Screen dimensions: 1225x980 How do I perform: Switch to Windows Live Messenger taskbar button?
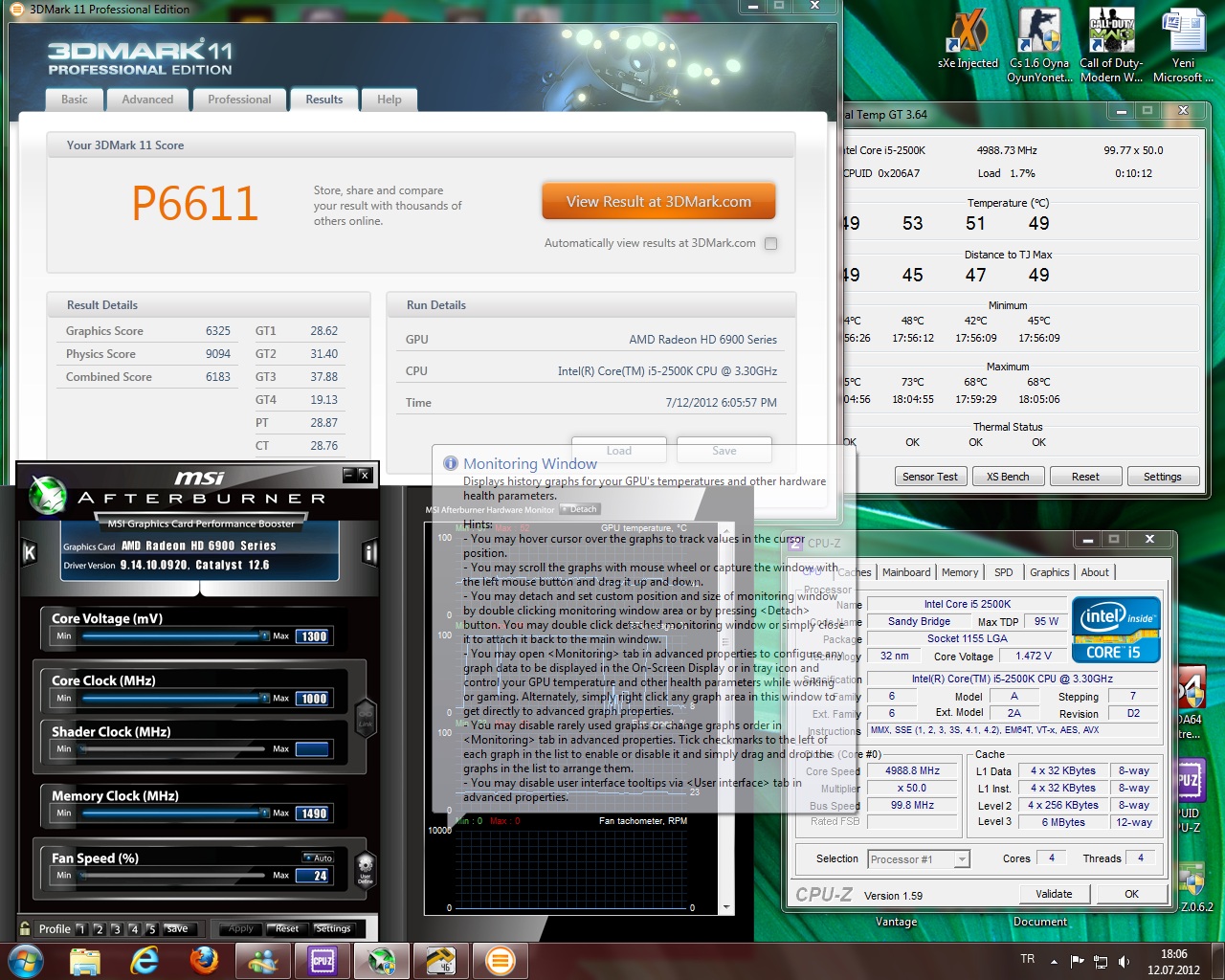pyautogui.click(x=263, y=961)
